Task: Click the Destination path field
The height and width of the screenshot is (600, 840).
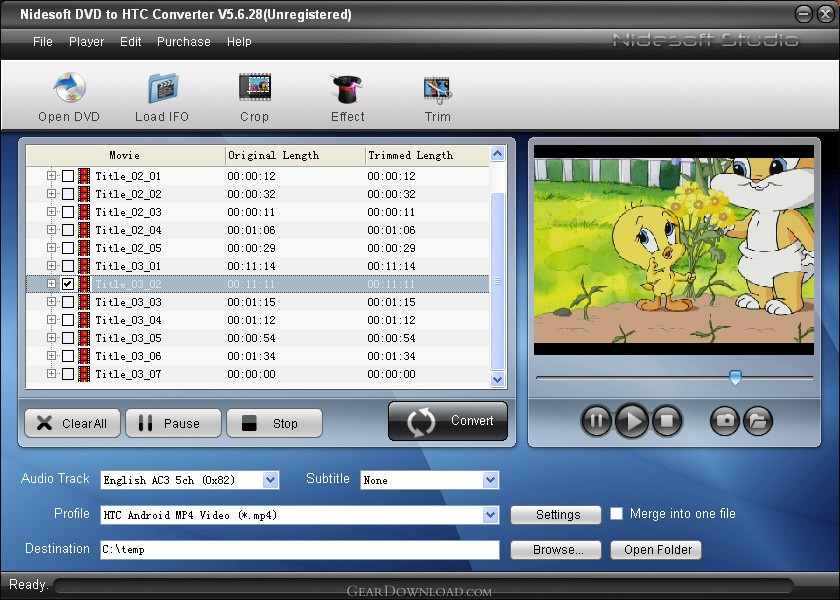Action: click(300, 550)
